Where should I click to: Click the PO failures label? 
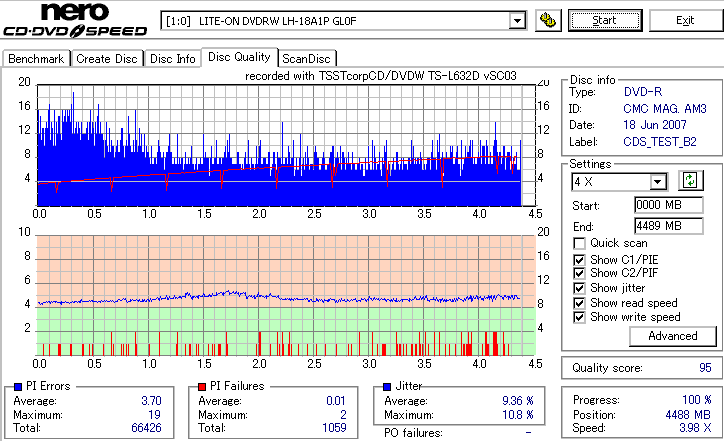413,433
